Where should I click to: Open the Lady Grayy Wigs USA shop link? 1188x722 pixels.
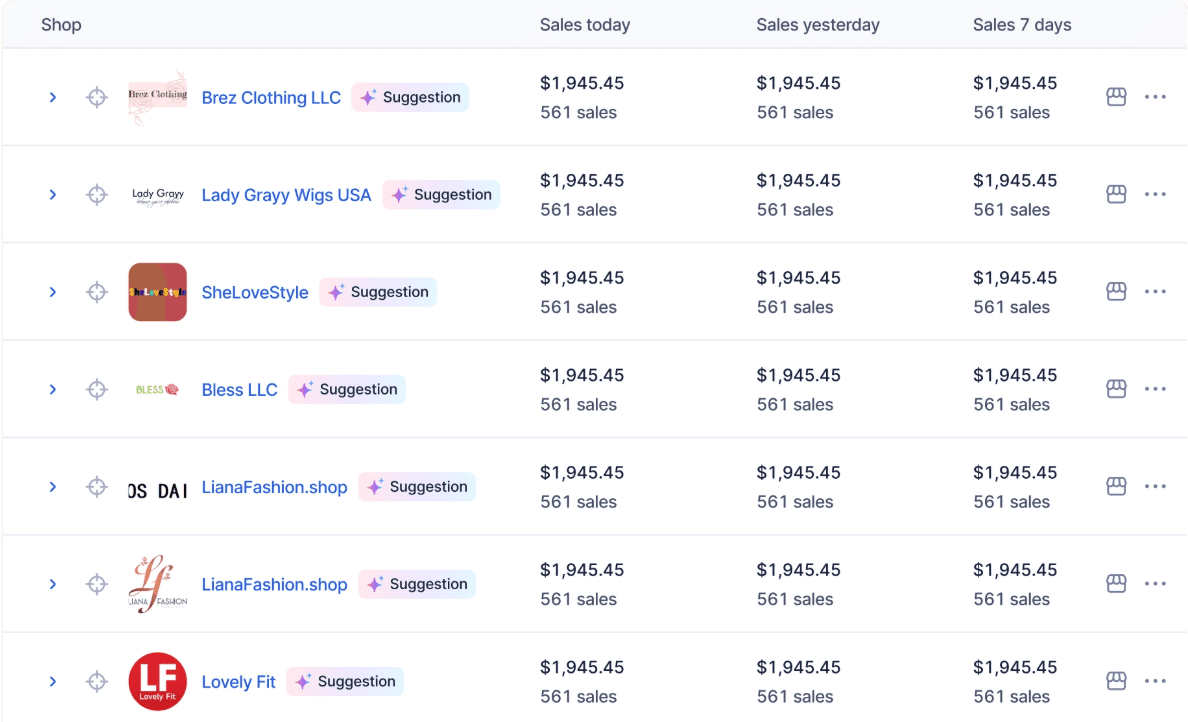point(287,195)
